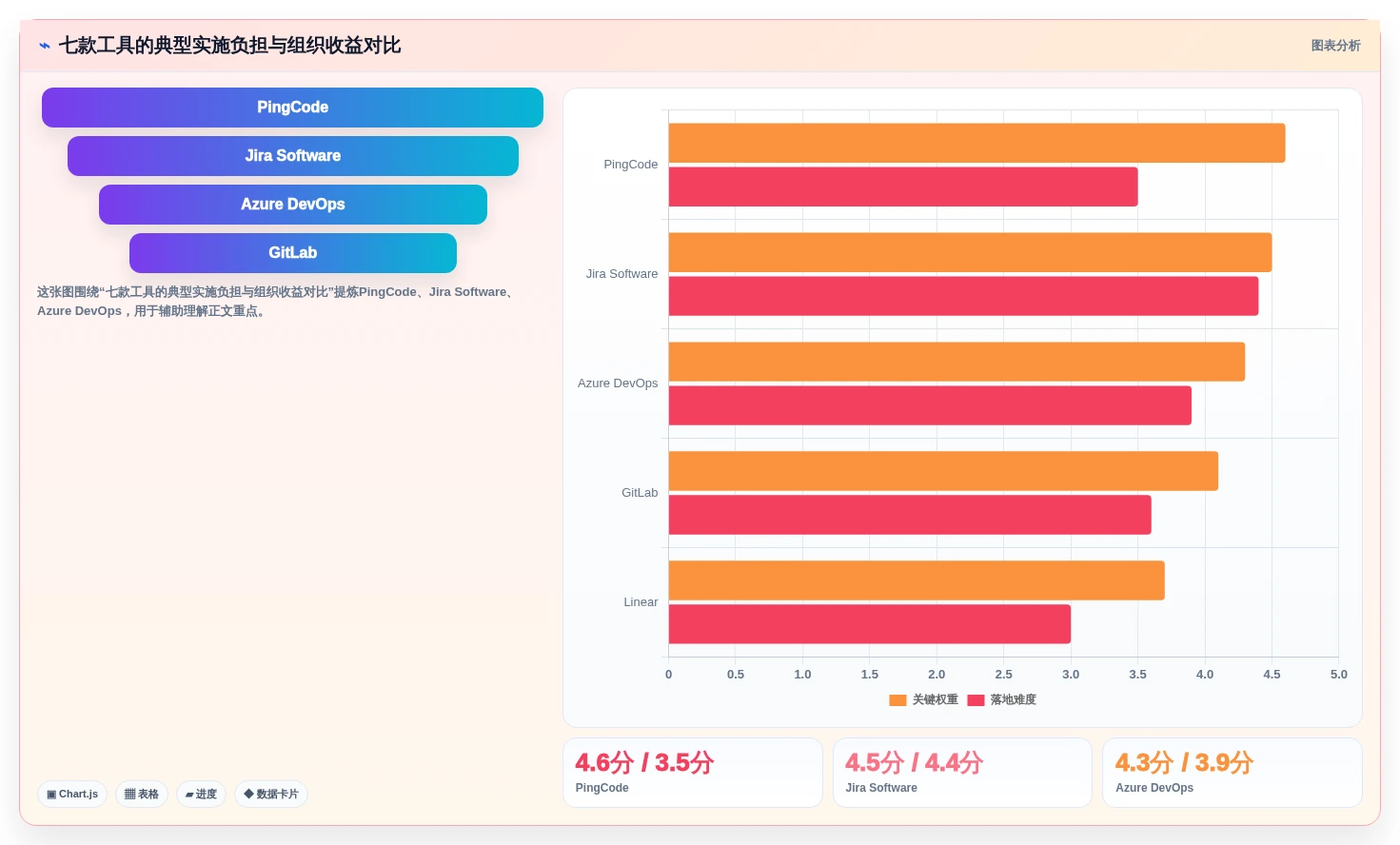
Task: Click the 数据卡片 tag chip
Action: [271, 794]
